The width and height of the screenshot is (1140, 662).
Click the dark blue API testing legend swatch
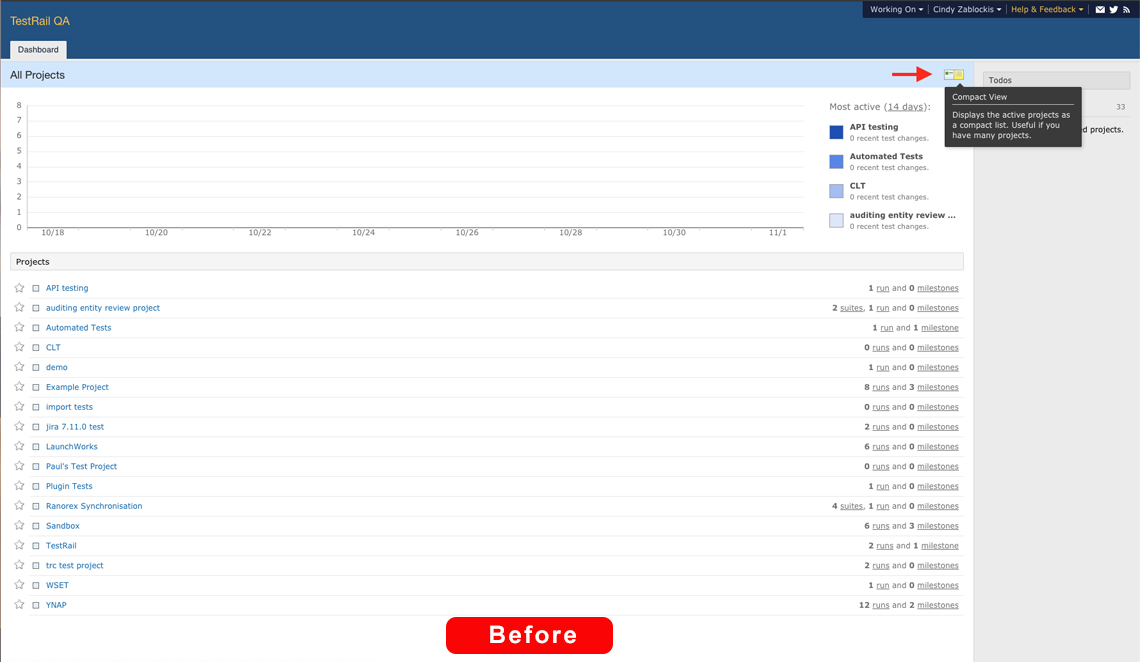tap(836, 132)
